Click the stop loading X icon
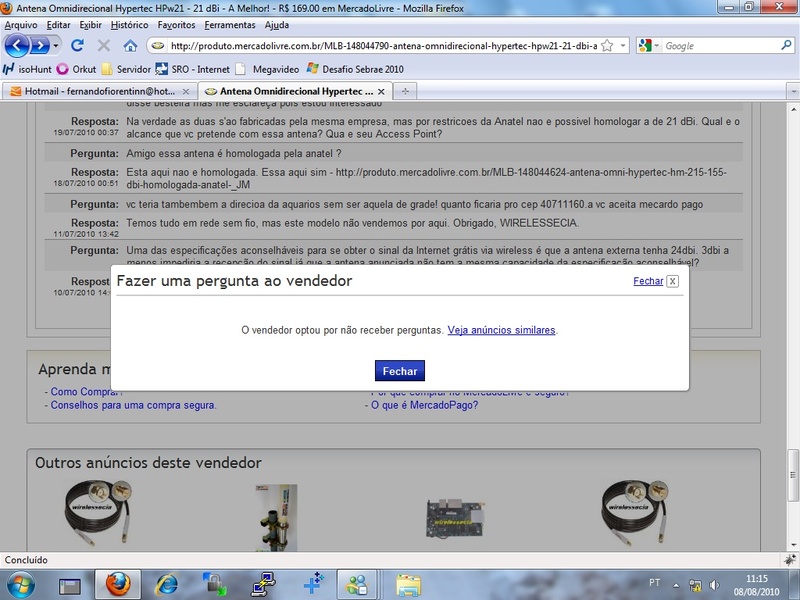Image resolution: width=800 pixels, height=600 pixels. [x=104, y=45]
